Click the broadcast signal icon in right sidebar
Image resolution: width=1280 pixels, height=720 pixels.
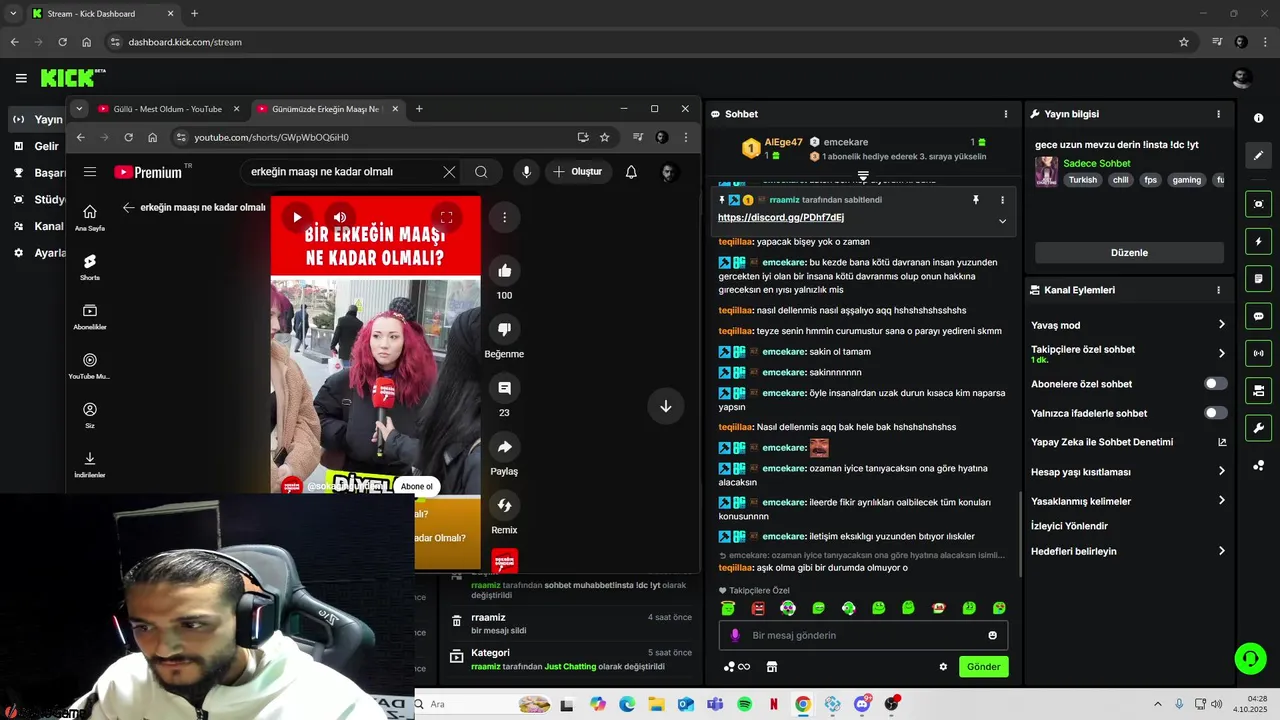coord(1258,353)
